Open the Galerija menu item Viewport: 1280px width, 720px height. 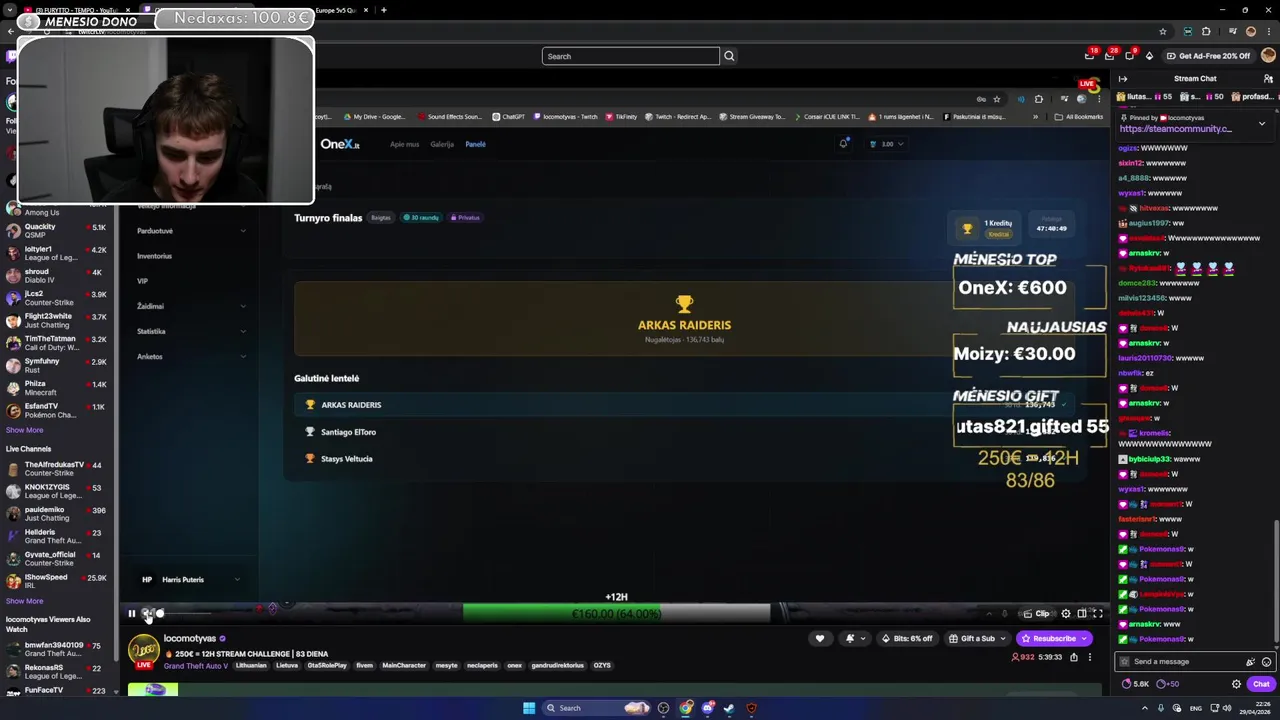coord(442,144)
